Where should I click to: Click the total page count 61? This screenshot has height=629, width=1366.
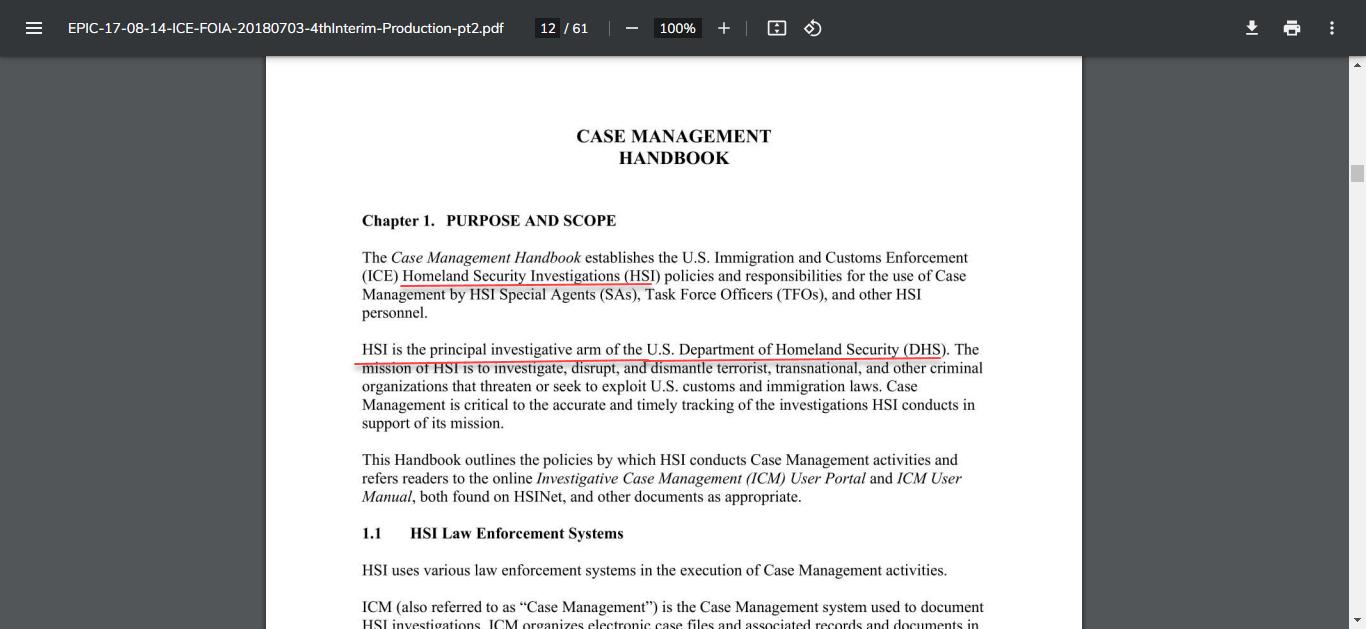pos(580,28)
